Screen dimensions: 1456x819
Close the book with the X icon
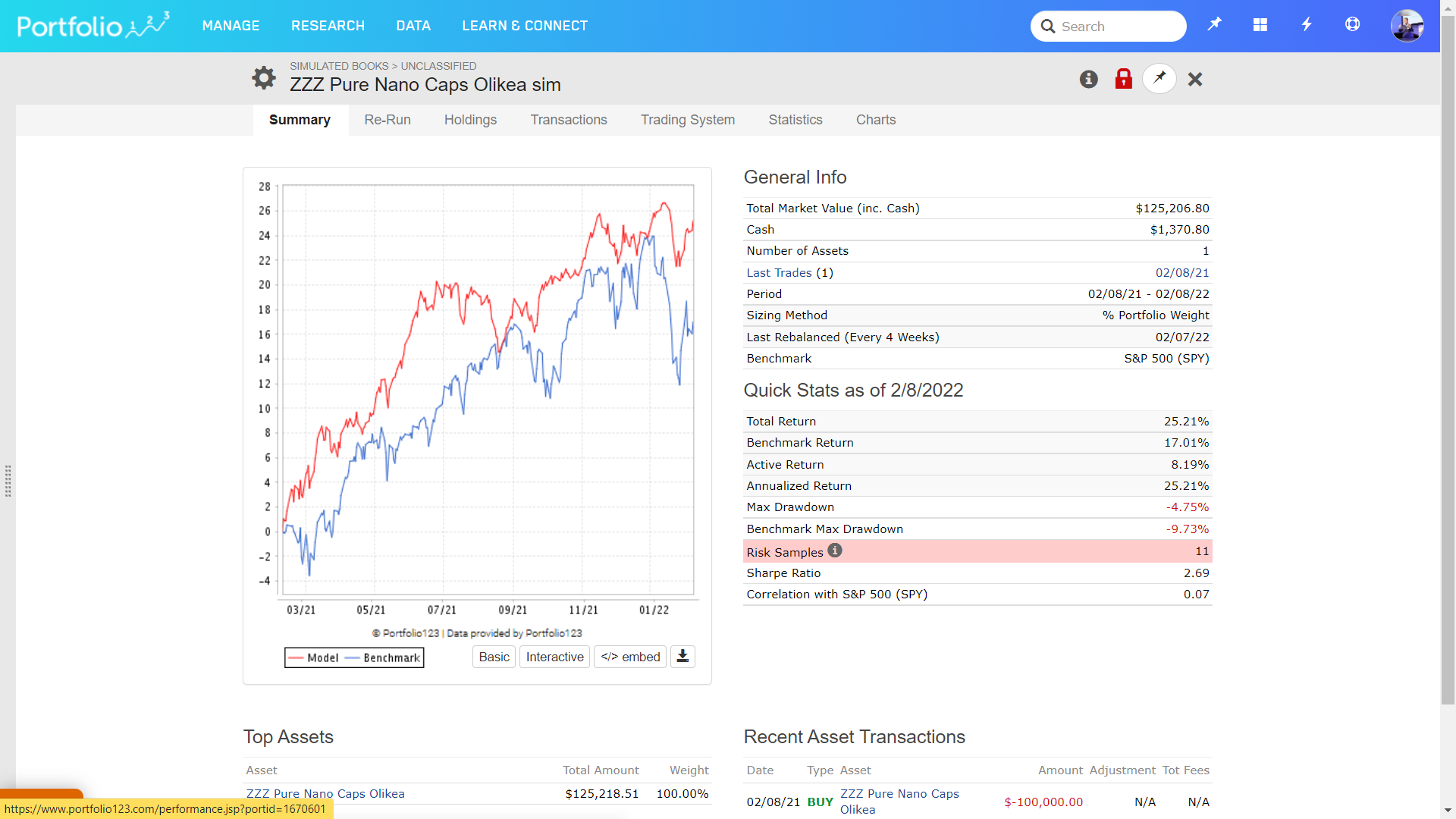click(x=1195, y=79)
